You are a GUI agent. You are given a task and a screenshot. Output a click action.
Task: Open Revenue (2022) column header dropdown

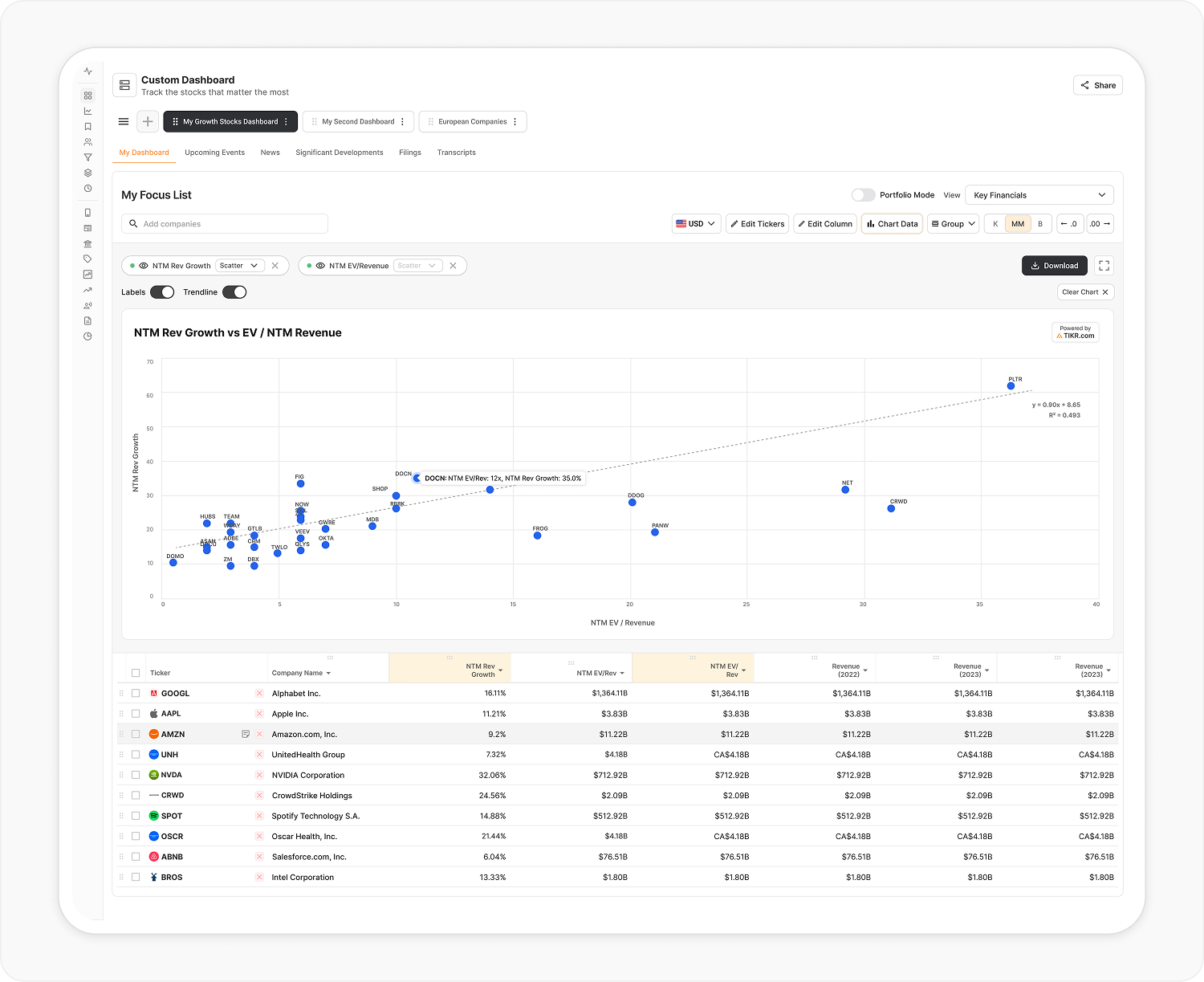click(865, 670)
